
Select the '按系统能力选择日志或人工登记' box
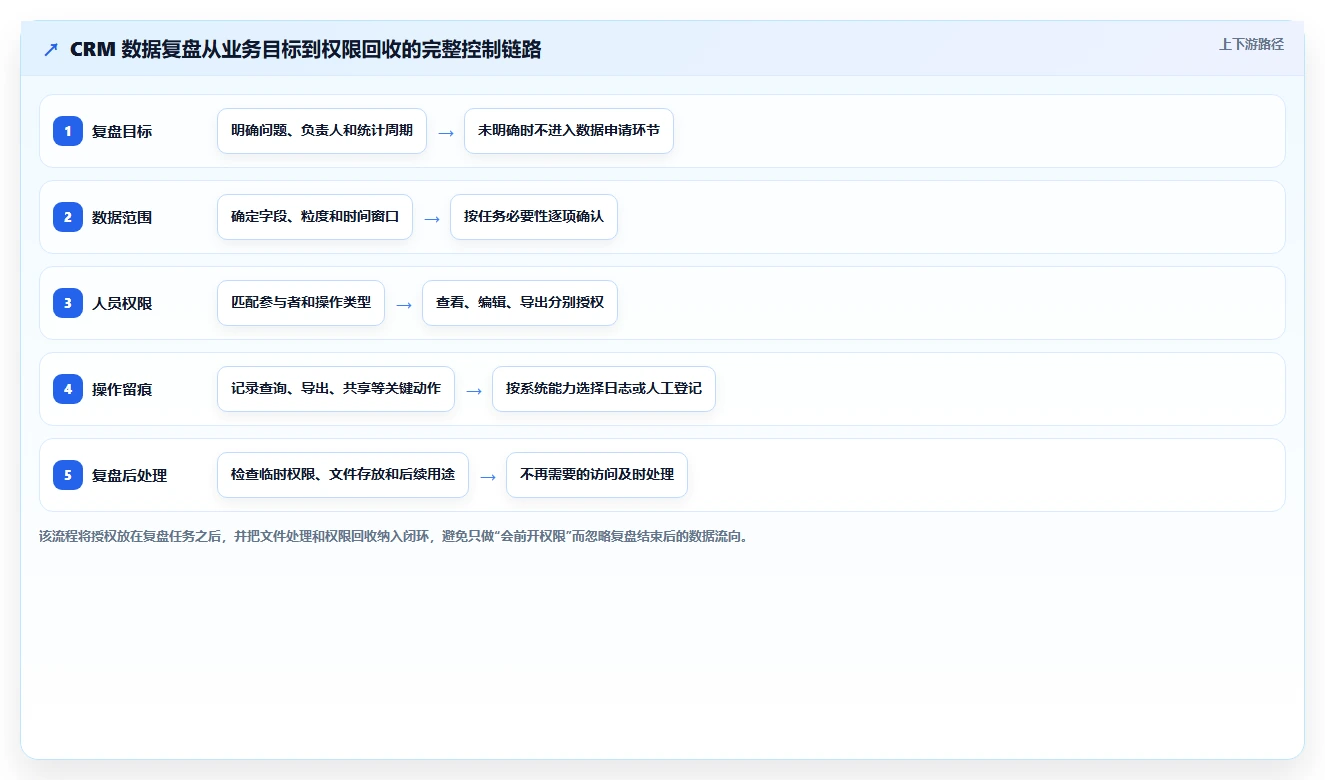604,389
